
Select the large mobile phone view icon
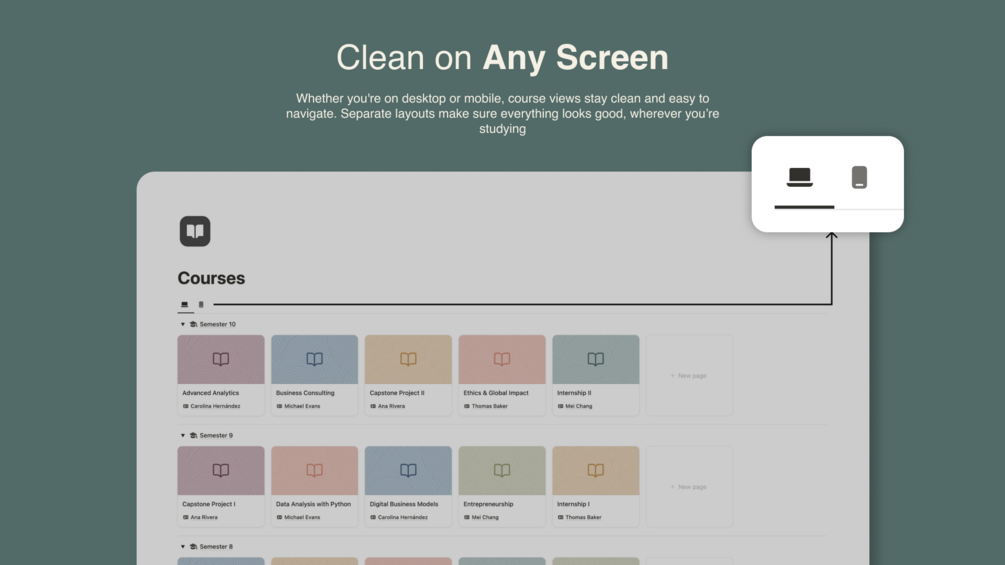click(x=859, y=177)
